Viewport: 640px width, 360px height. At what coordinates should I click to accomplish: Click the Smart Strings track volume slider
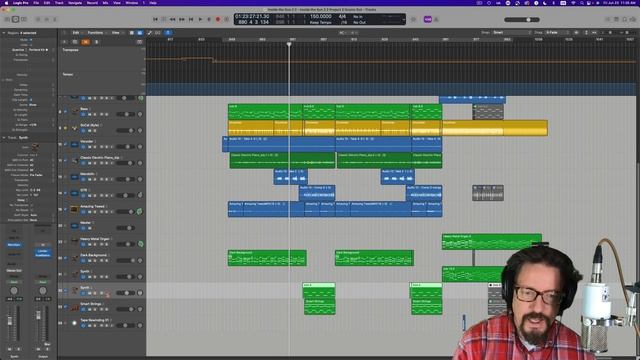tap(126, 309)
